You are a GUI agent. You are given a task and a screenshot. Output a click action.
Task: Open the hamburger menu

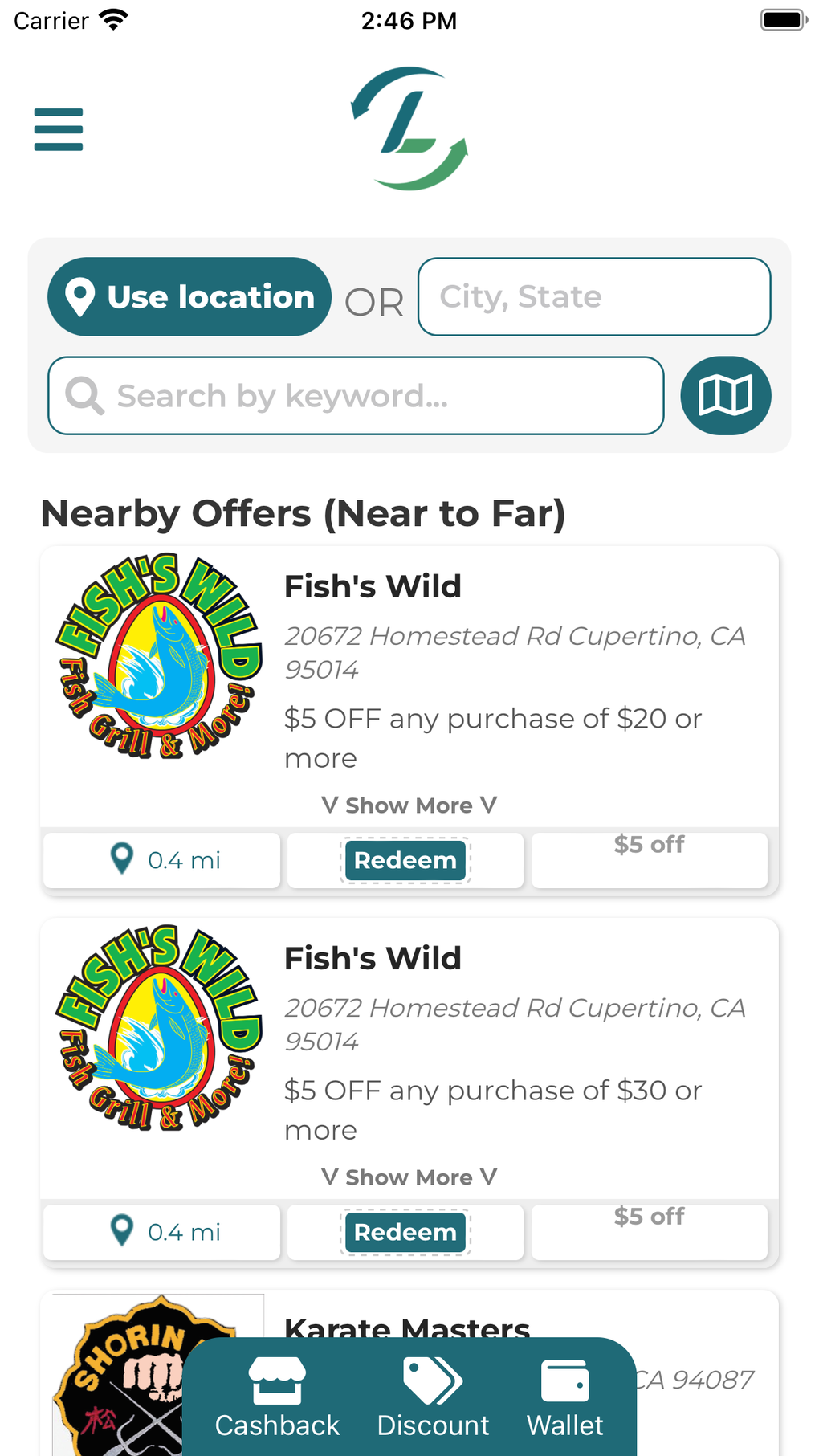59,129
